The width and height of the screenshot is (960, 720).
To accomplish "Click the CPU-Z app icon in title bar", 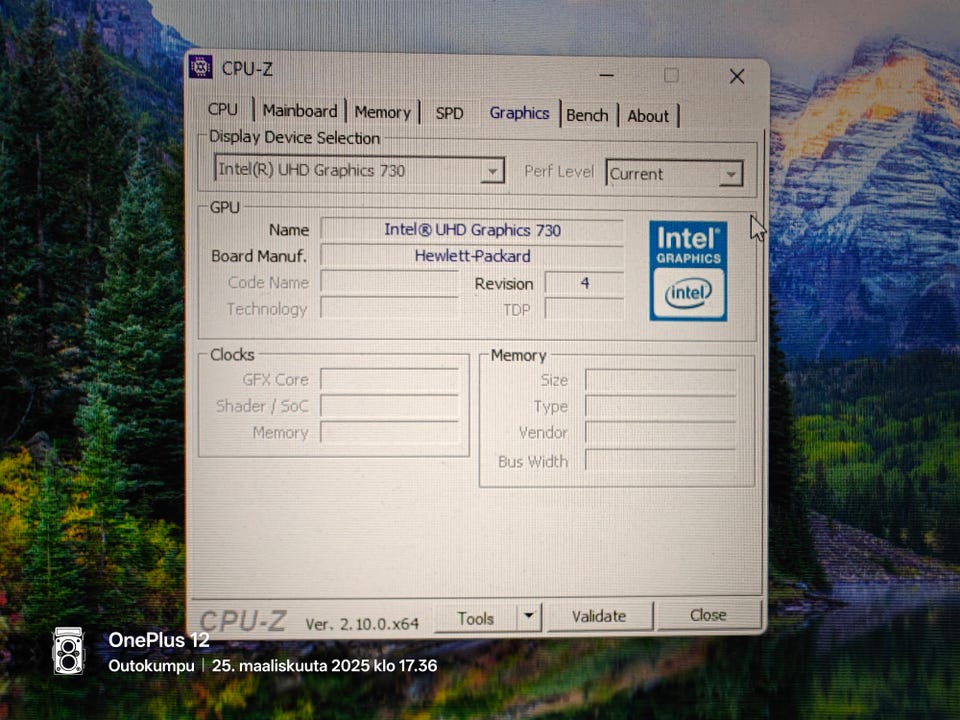I will point(200,67).
